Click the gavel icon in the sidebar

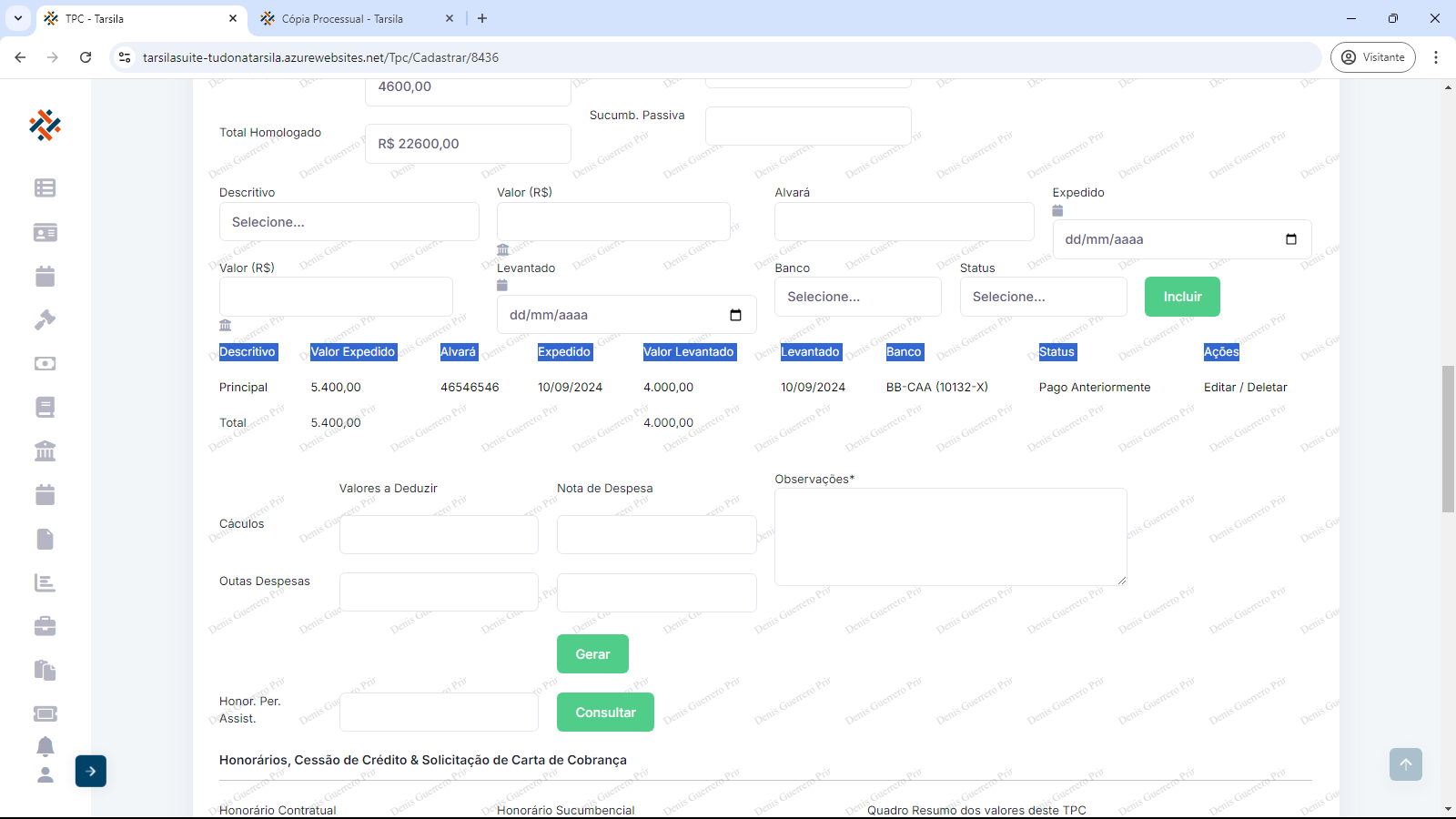(45, 319)
